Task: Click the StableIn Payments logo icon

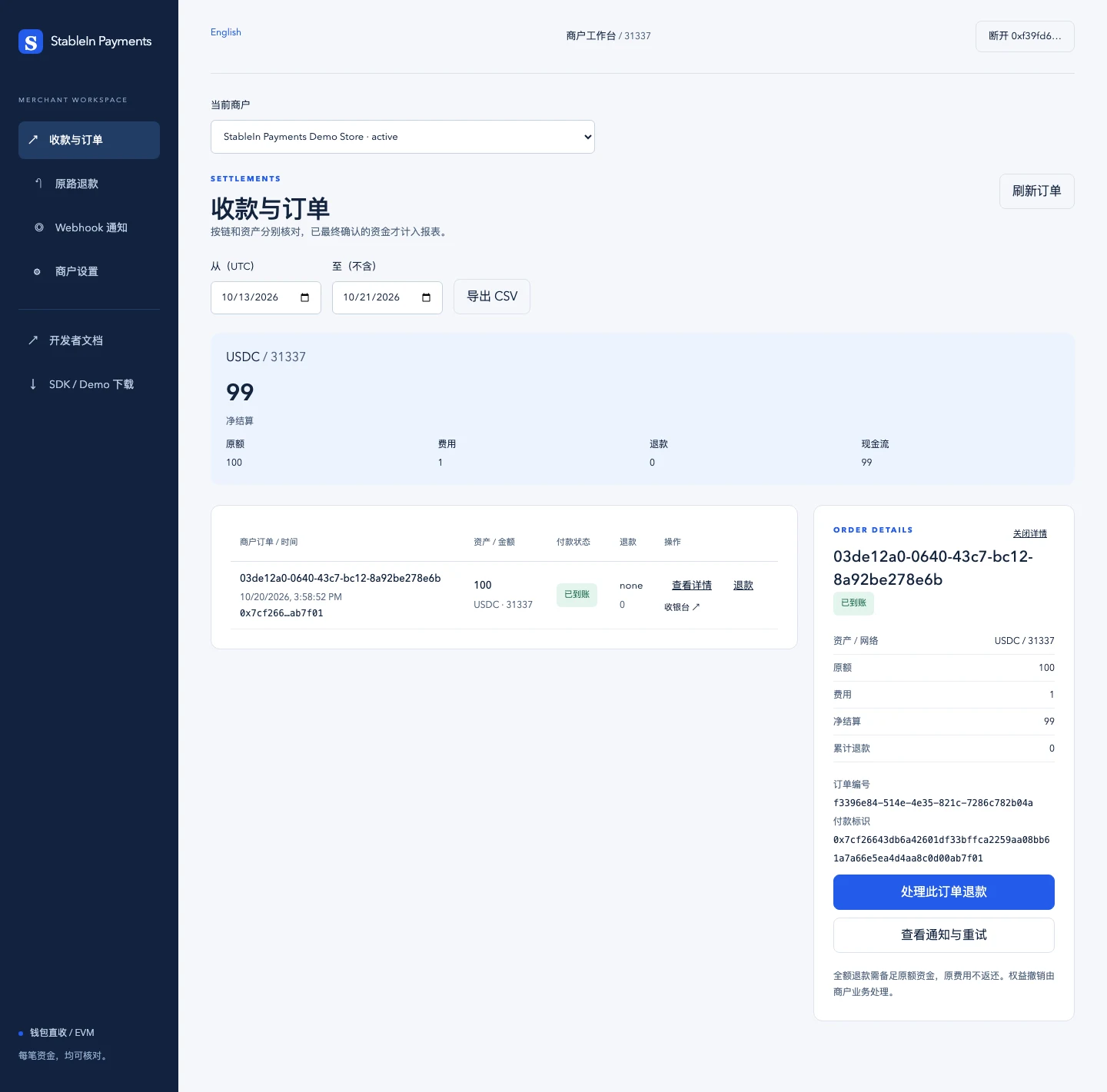Action: [31, 41]
